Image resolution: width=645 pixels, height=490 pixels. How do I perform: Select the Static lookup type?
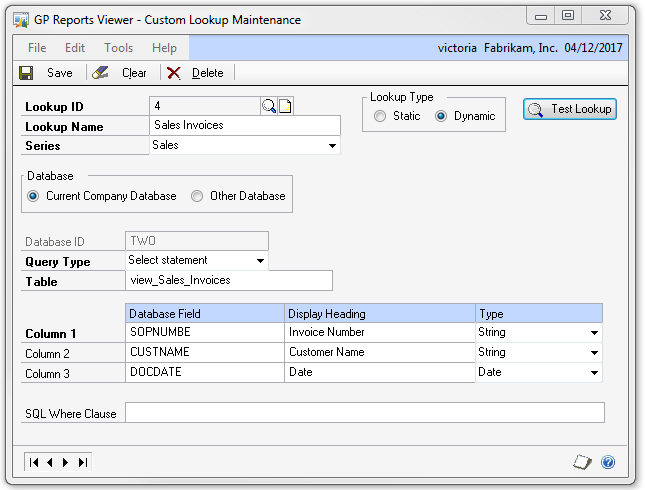(380, 116)
